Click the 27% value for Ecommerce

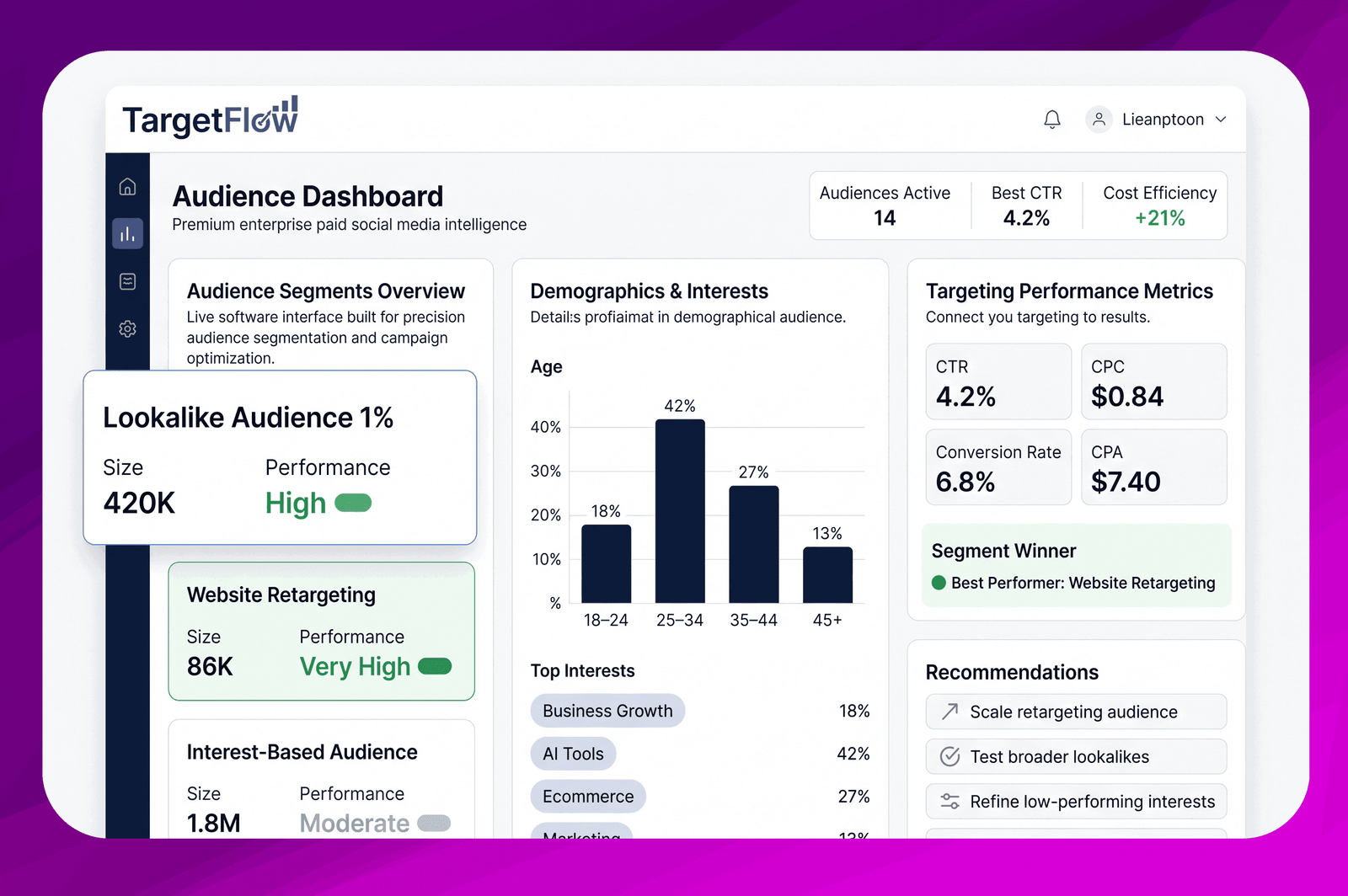click(x=853, y=797)
